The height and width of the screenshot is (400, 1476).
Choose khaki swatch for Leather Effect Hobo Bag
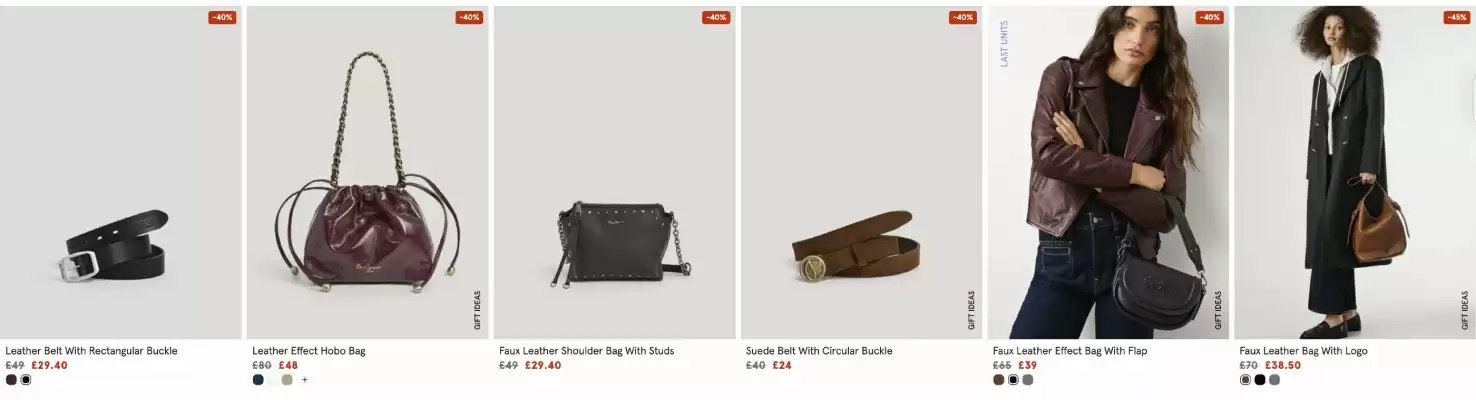pos(287,380)
